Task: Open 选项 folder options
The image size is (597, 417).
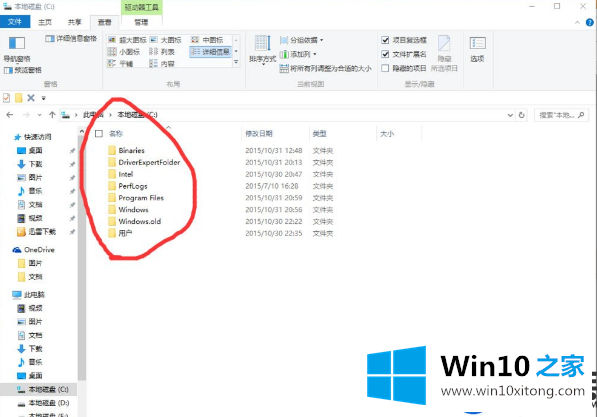Action: [x=477, y=49]
